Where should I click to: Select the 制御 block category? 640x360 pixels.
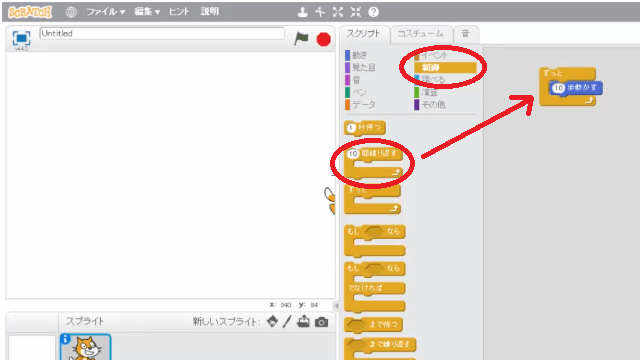pos(445,67)
